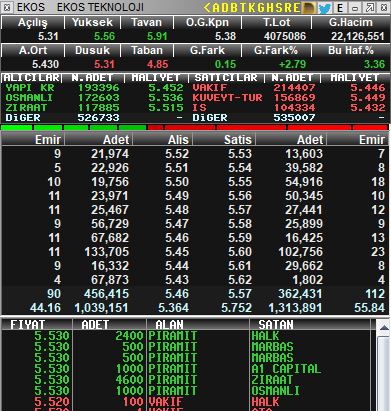Click the G.Hacim value 22,126,551
Image resolution: width=391 pixels, height=411 pixels.
(358, 36)
